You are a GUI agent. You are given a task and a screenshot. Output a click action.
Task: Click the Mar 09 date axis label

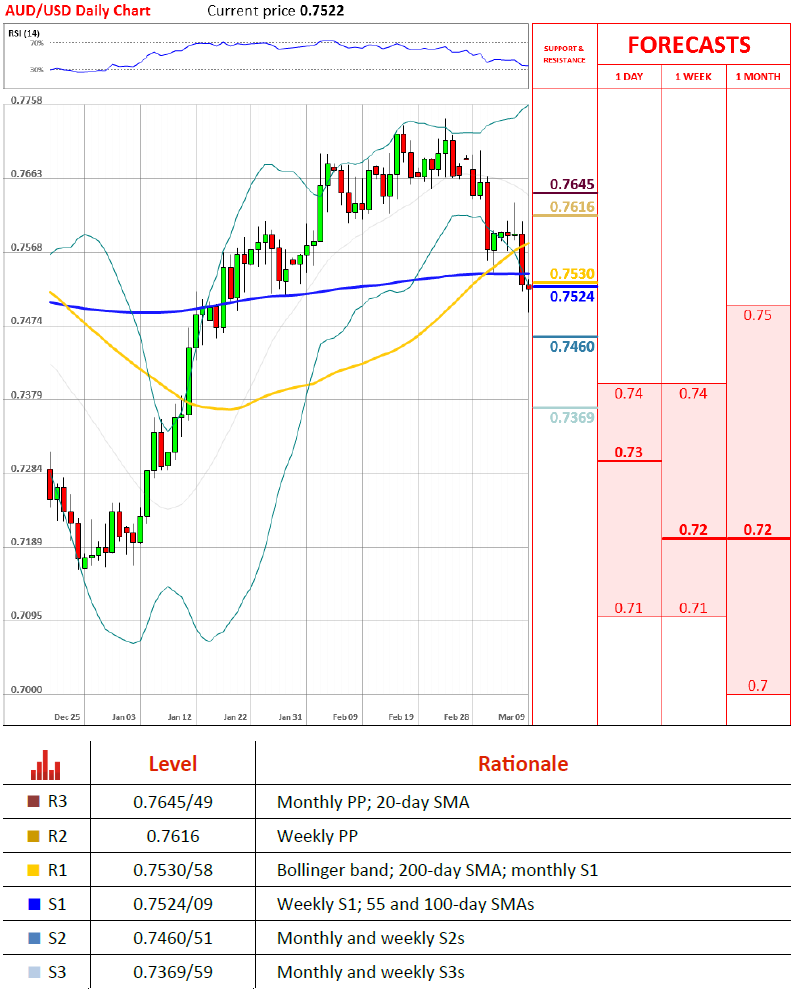tap(511, 717)
